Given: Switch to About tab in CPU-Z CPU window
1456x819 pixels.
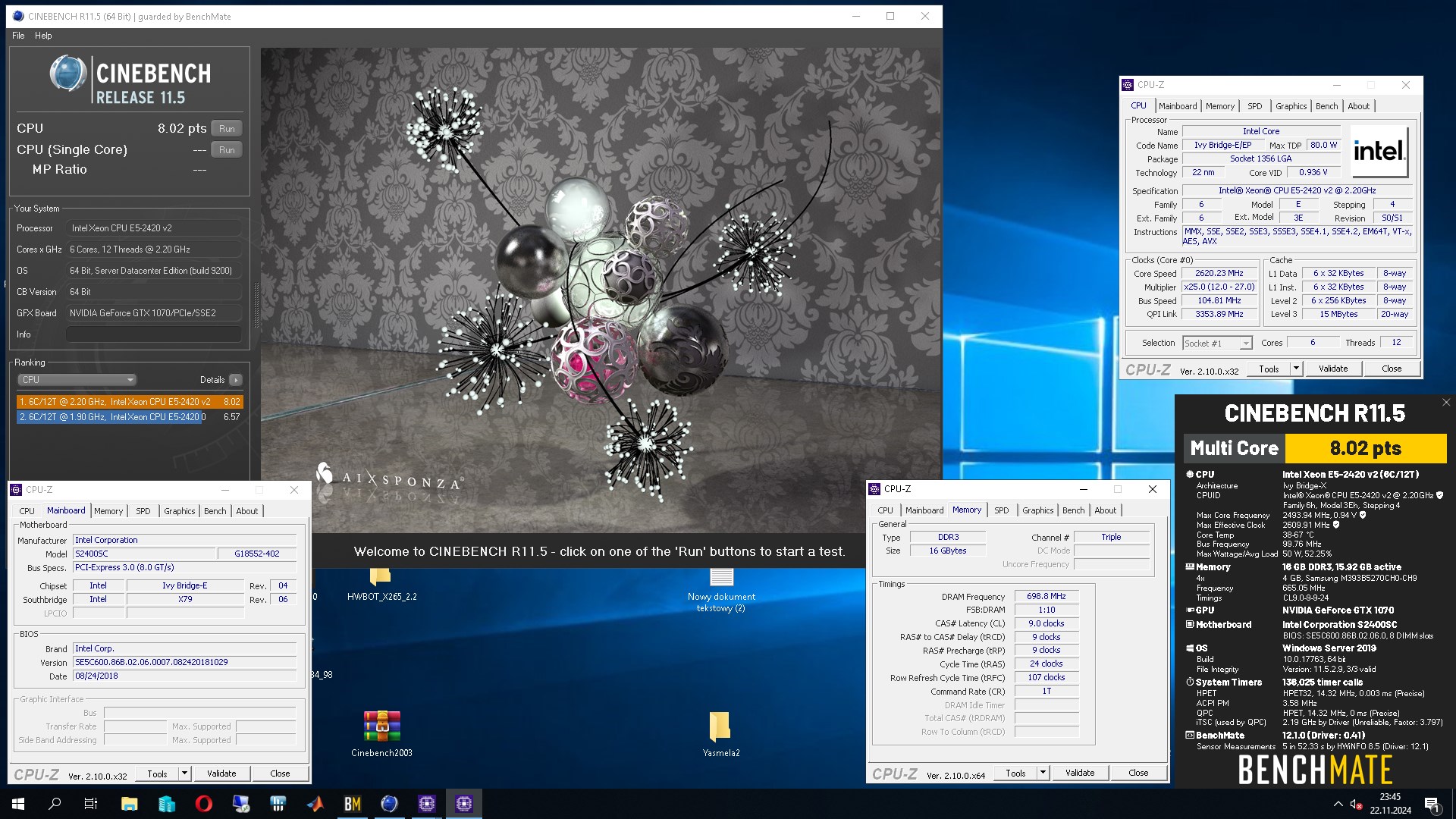Looking at the screenshot, I should [1358, 106].
